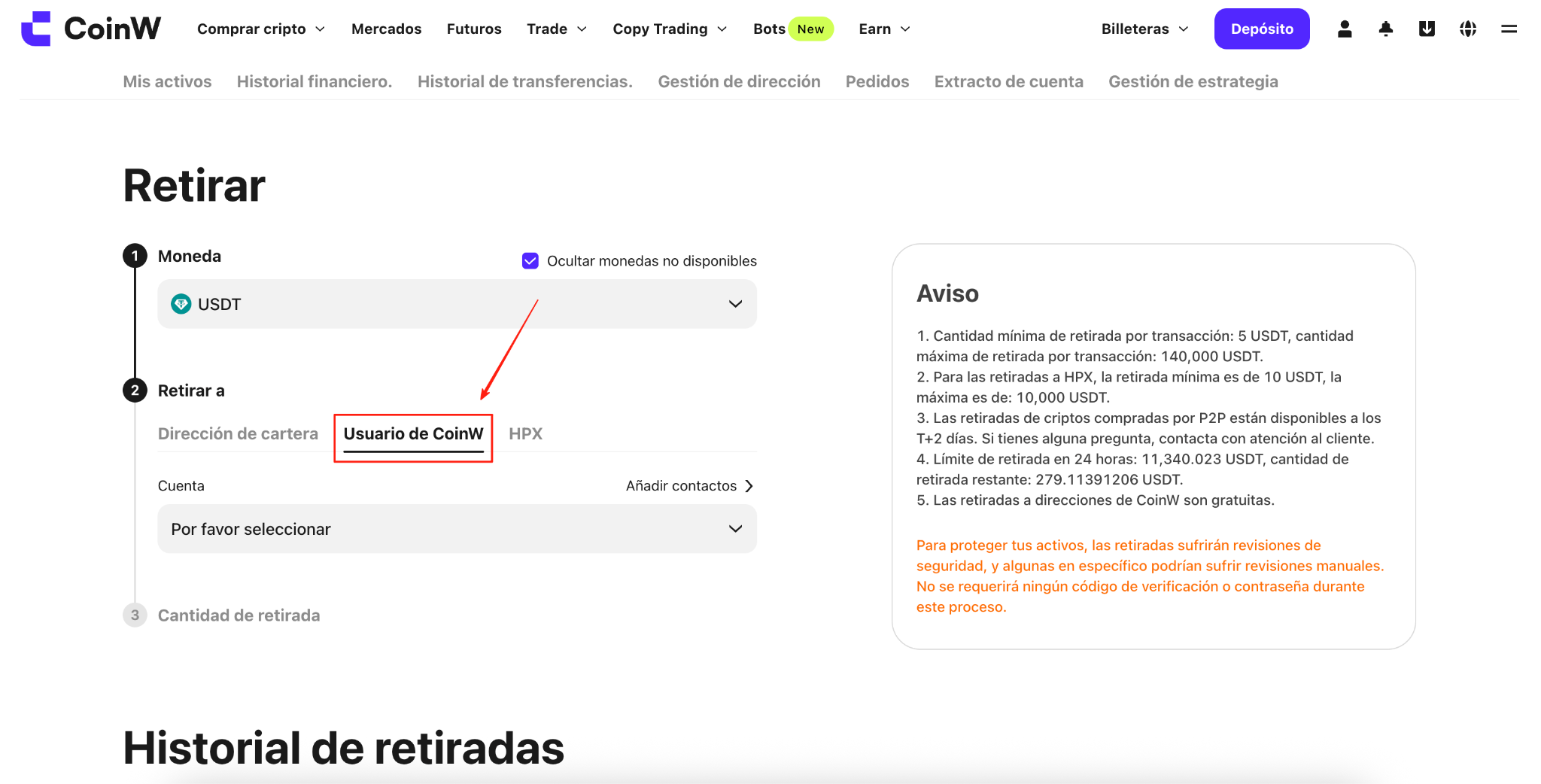Switch to Mis activos tab
1541x784 pixels.
[167, 81]
